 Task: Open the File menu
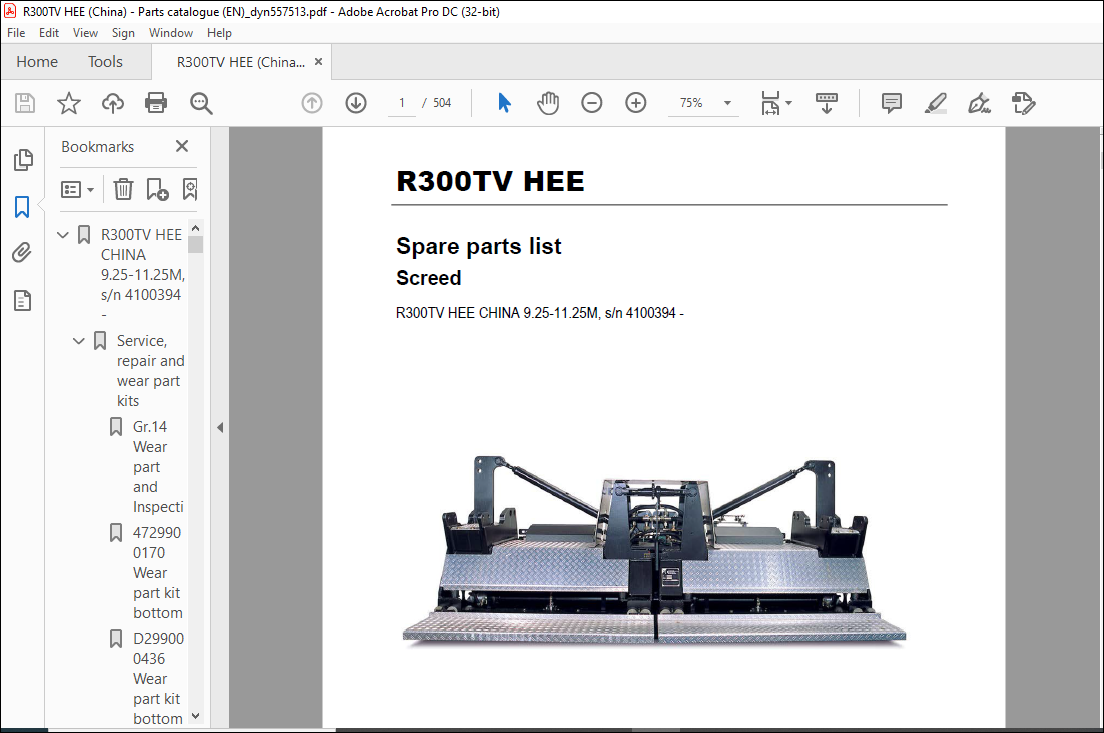(x=16, y=32)
